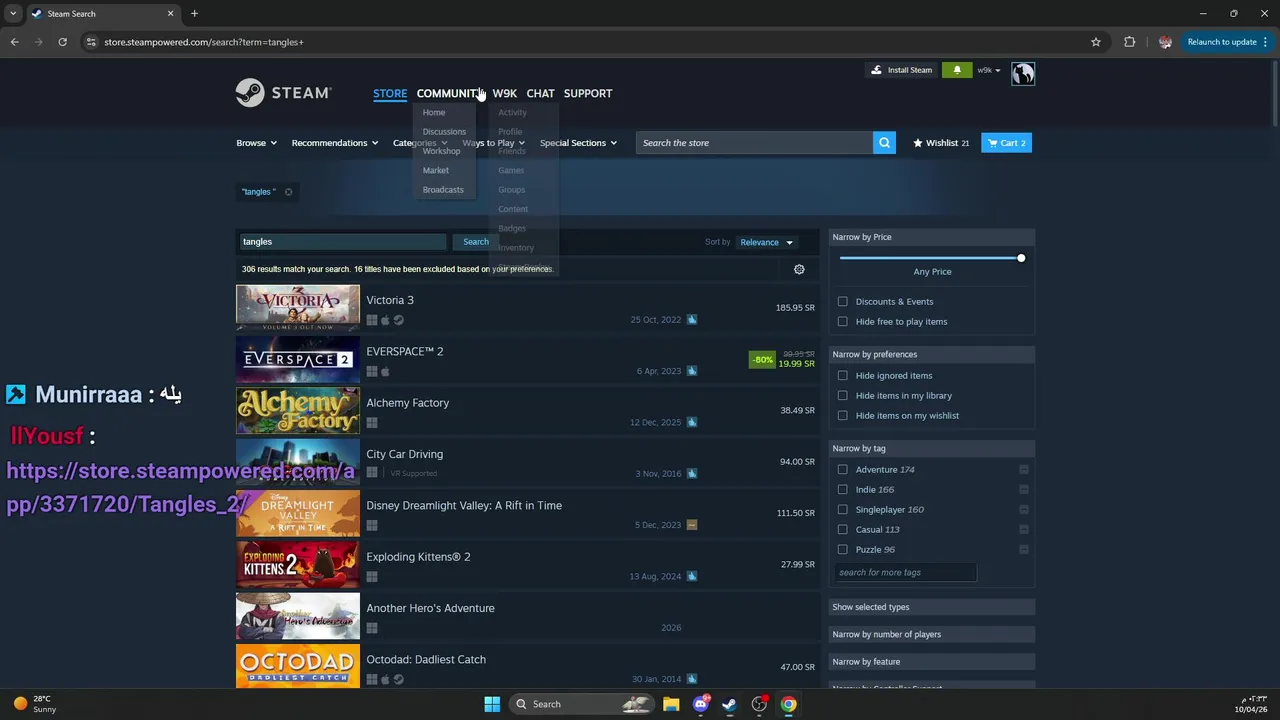Check Hide items on my wishlist
The image size is (1280, 720).
coord(843,415)
